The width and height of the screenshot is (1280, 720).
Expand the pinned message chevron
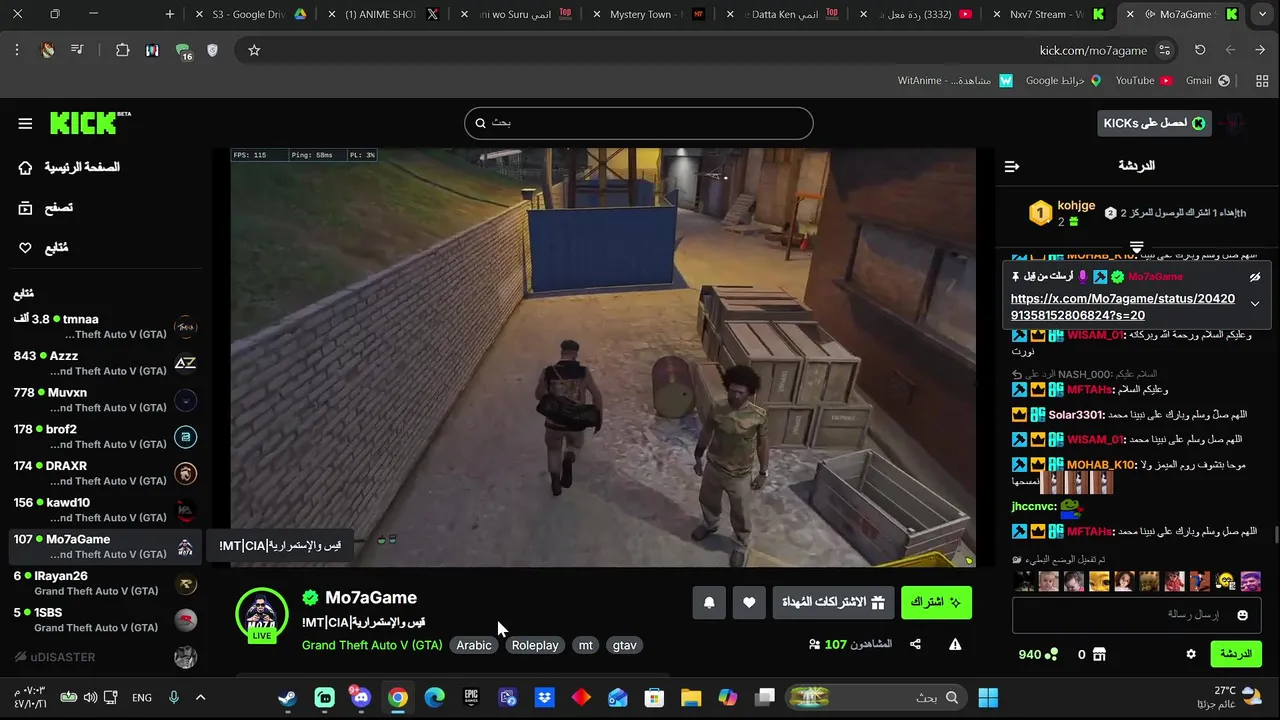point(1255,304)
